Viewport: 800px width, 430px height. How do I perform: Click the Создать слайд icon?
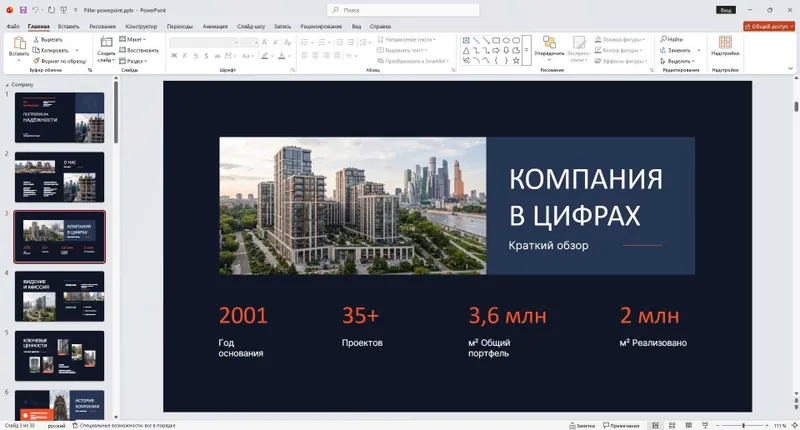(106, 42)
